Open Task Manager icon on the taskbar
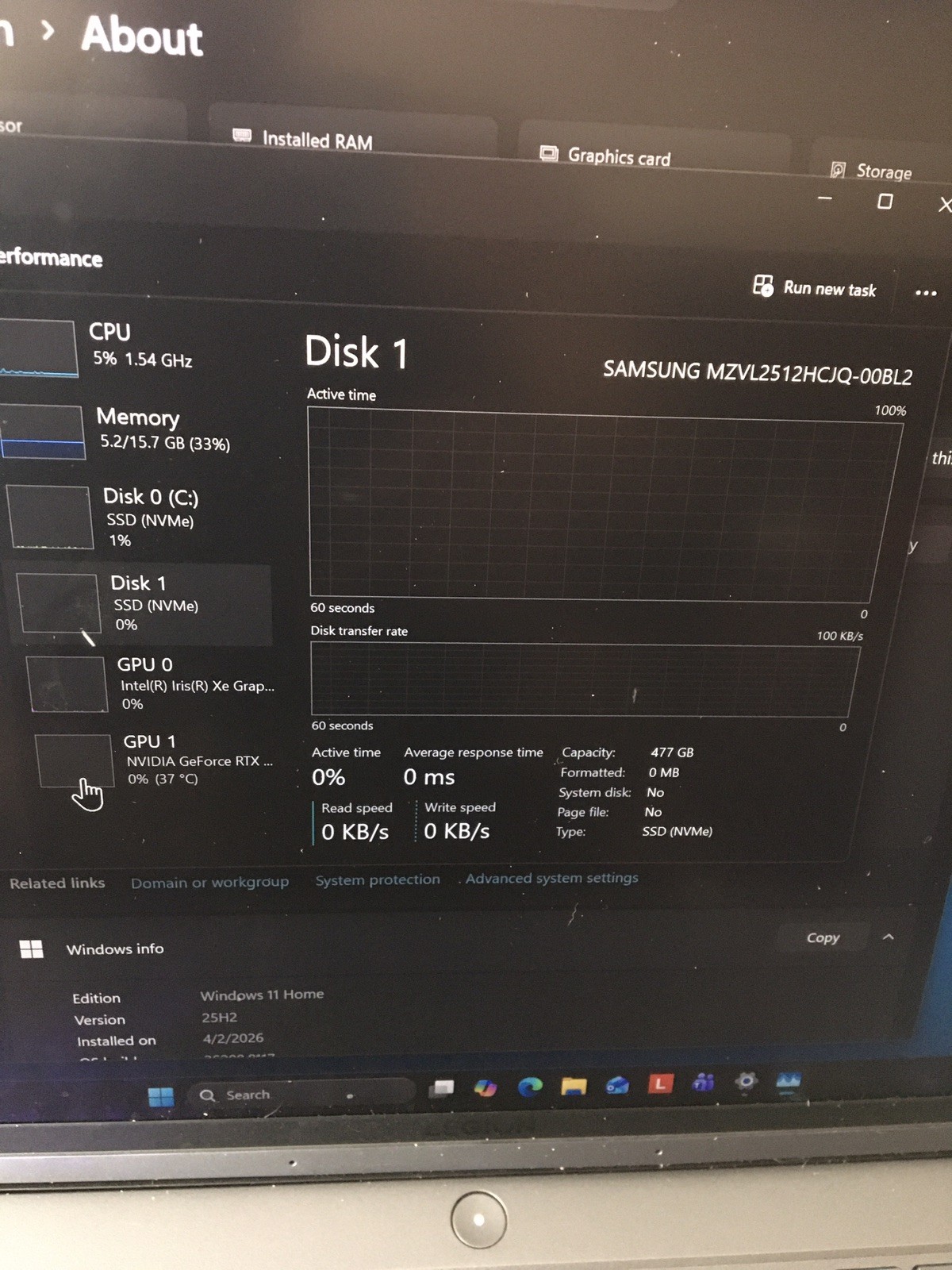Screen dimensions: 952x1270 (x=789, y=1082)
